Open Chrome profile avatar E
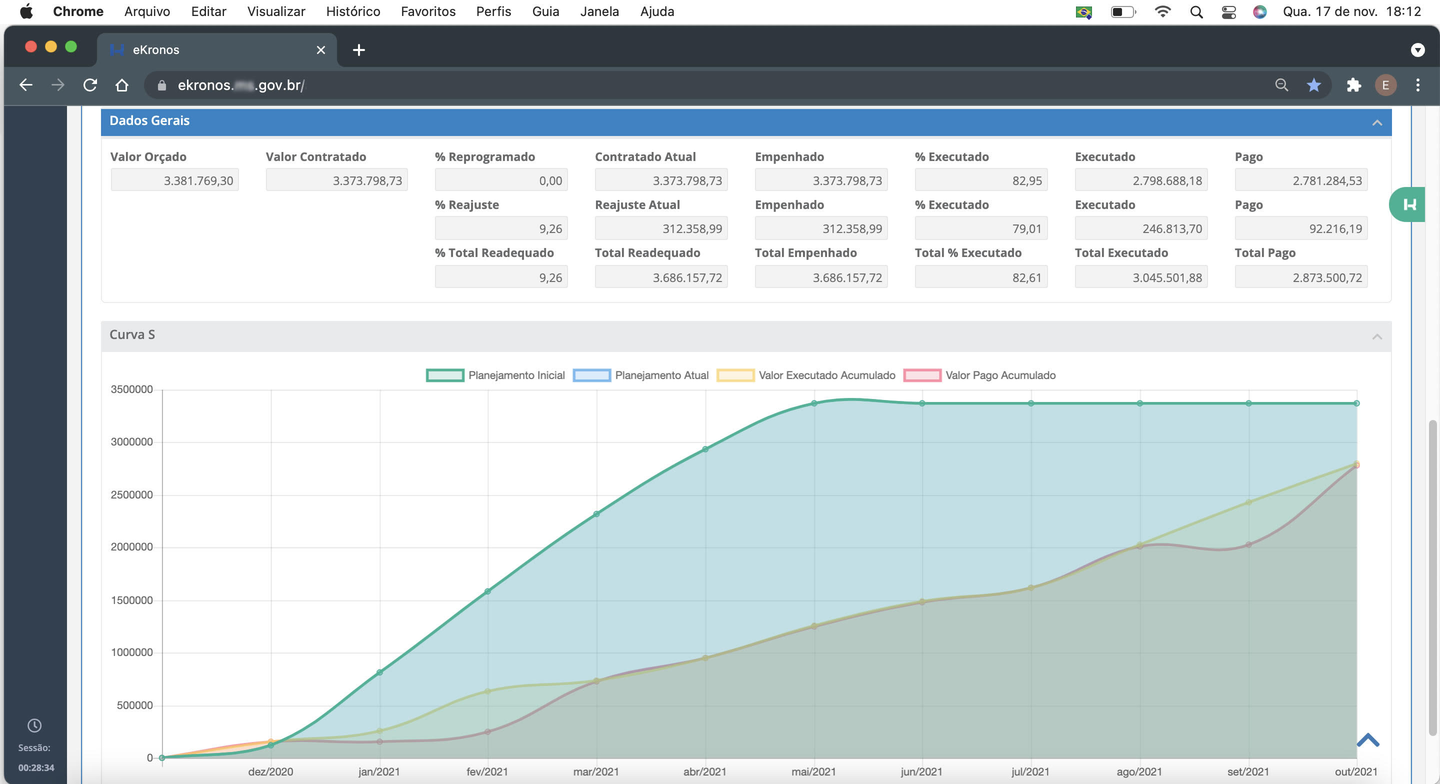Screen dimensions: 1440x784 coord(1385,85)
